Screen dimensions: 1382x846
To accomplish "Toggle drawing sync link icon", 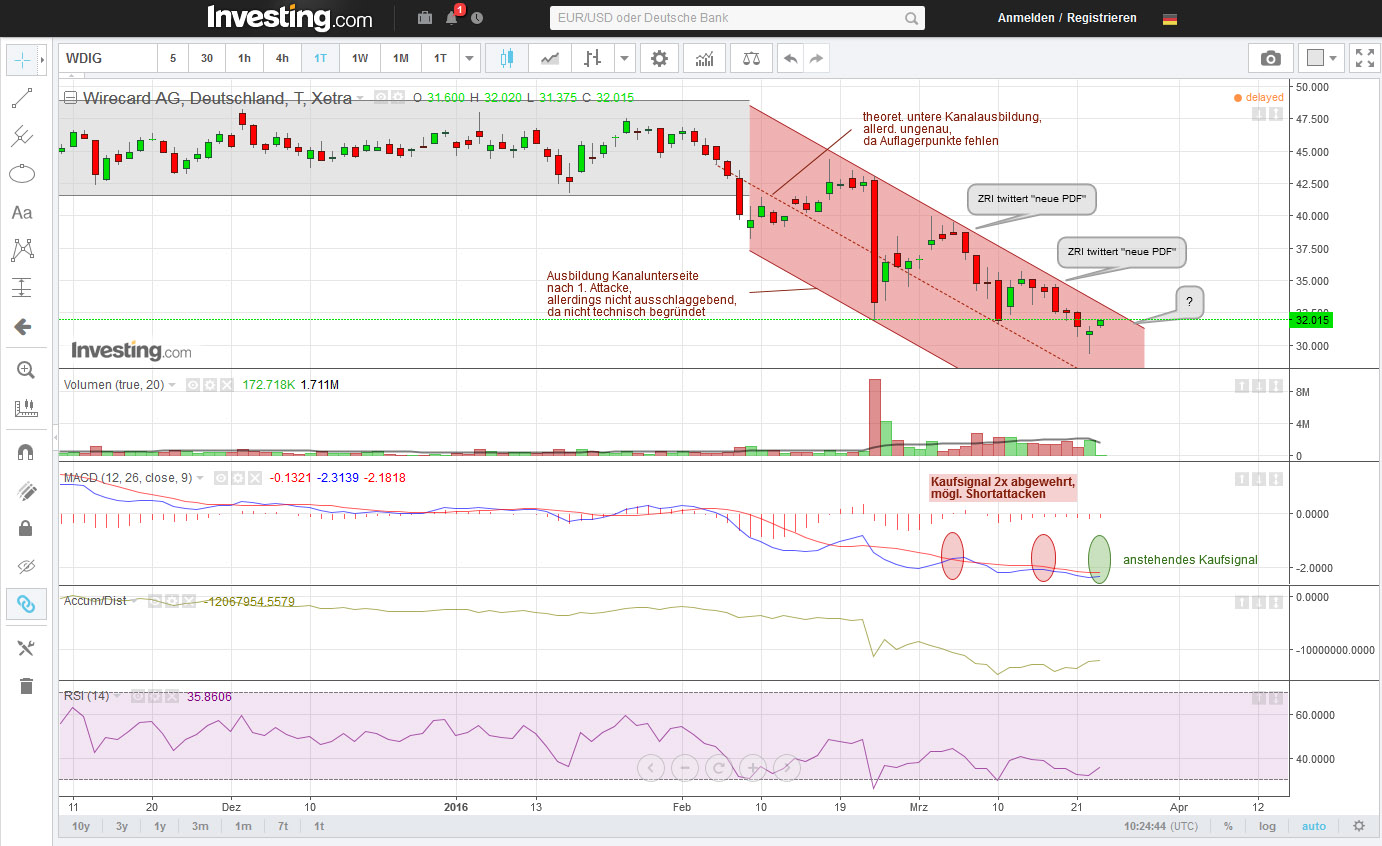I will click(26, 604).
